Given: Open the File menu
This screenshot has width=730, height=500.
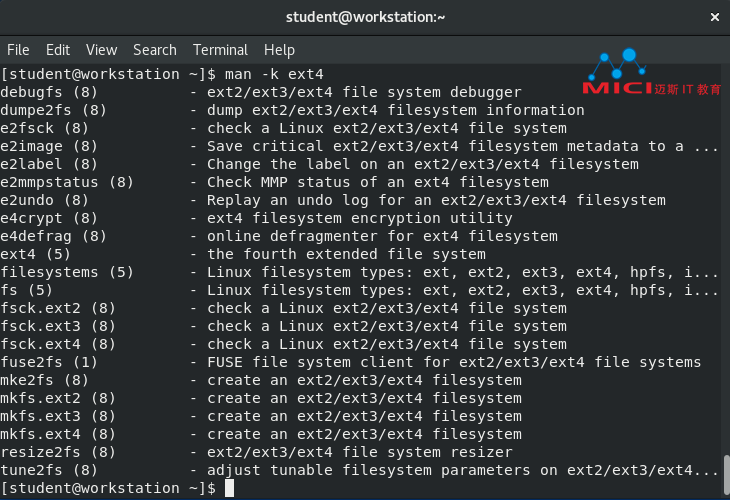Looking at the screenshot, I should click(x=18, y=50).
